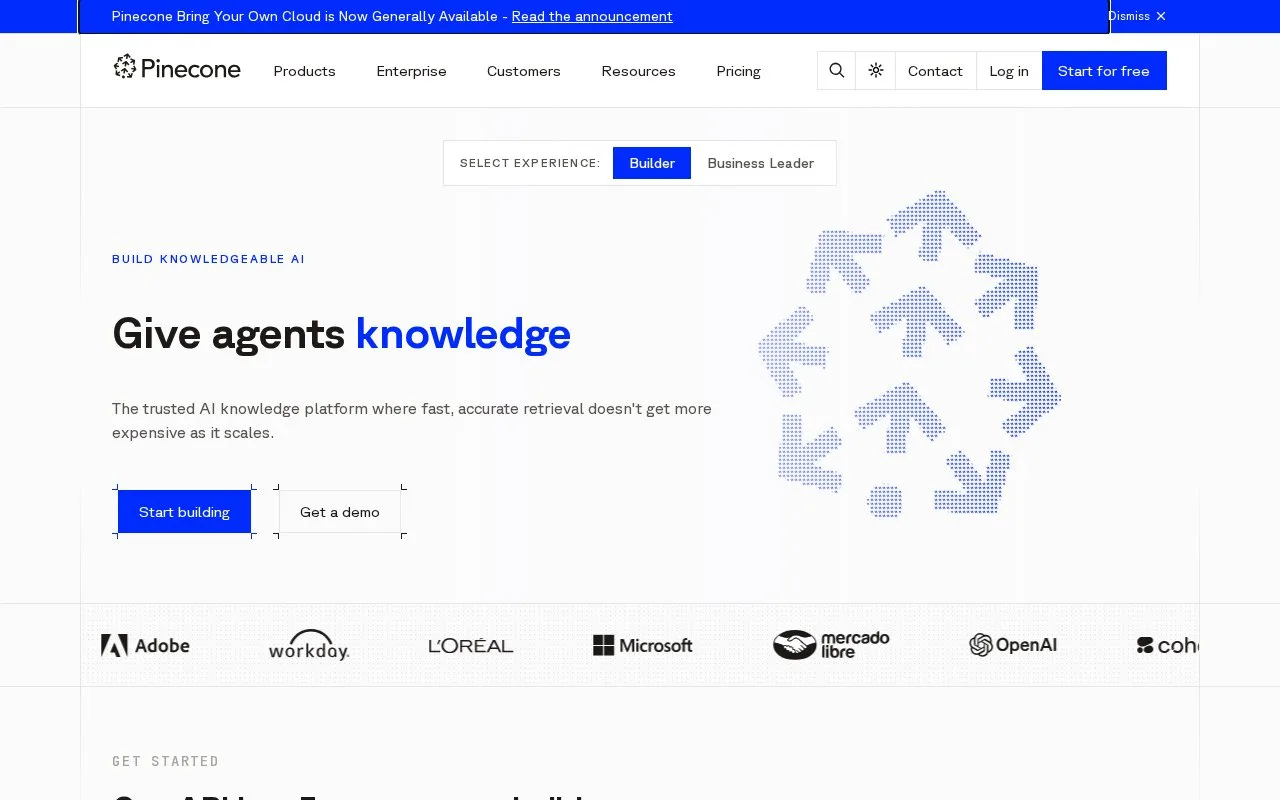Open the Customers nav item
Screen dimensions: 1280x800
click(524, 71)
